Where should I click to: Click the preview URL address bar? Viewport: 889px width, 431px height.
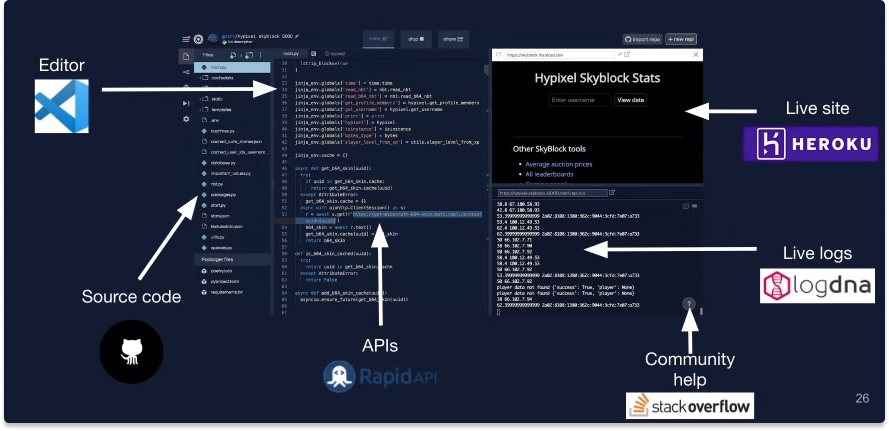tap(560, 54)
